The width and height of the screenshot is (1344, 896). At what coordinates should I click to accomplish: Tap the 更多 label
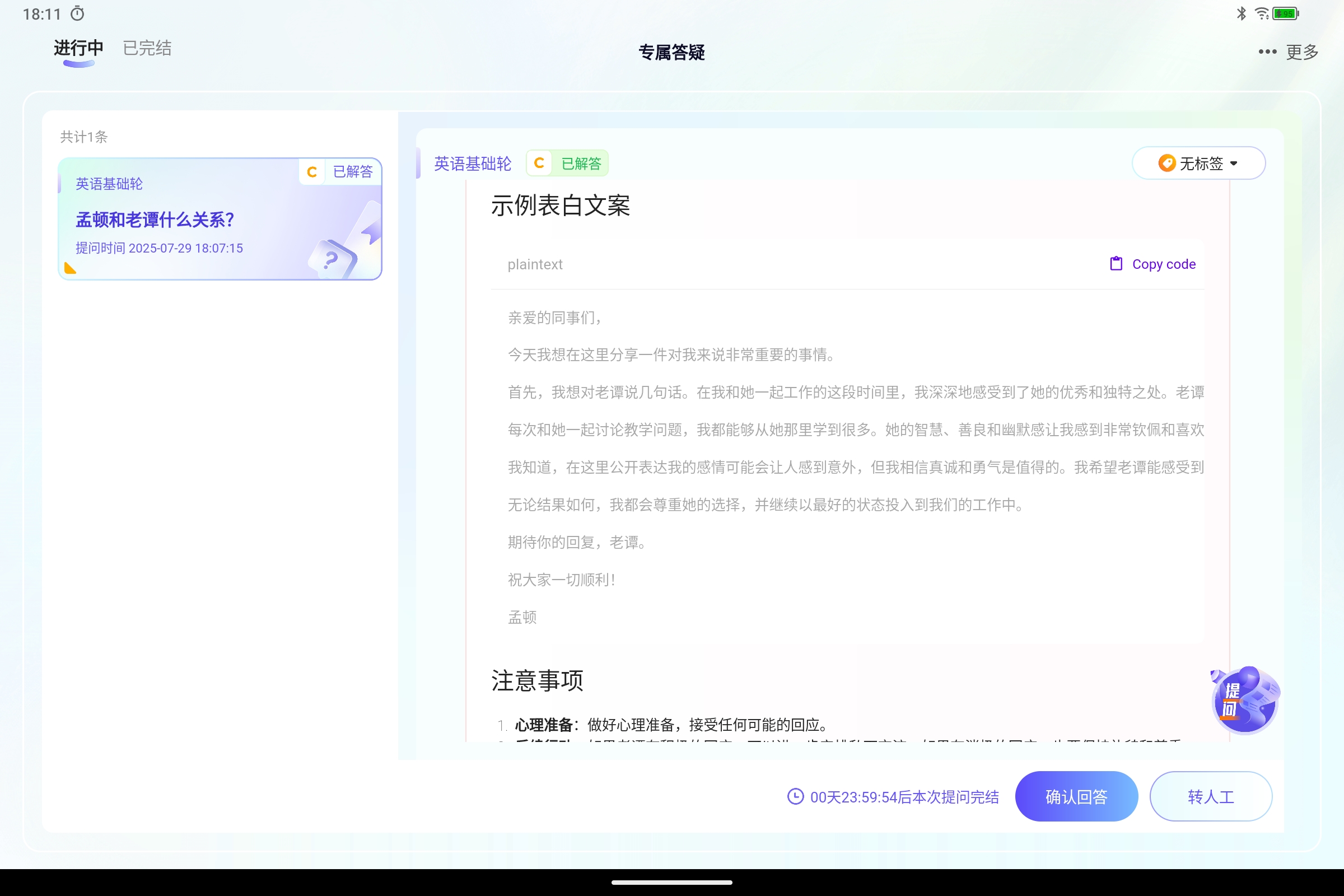(x=1303, y=52)
